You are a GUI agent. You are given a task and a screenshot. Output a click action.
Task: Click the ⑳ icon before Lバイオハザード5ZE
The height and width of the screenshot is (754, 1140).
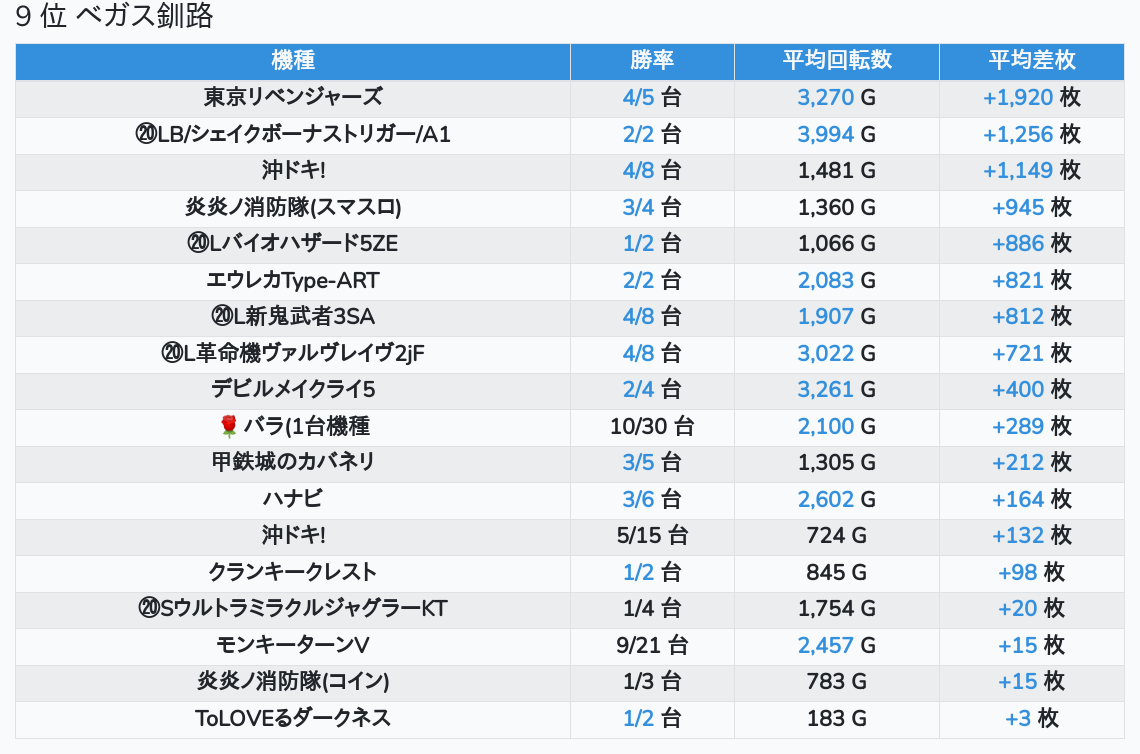click(197, 244)
